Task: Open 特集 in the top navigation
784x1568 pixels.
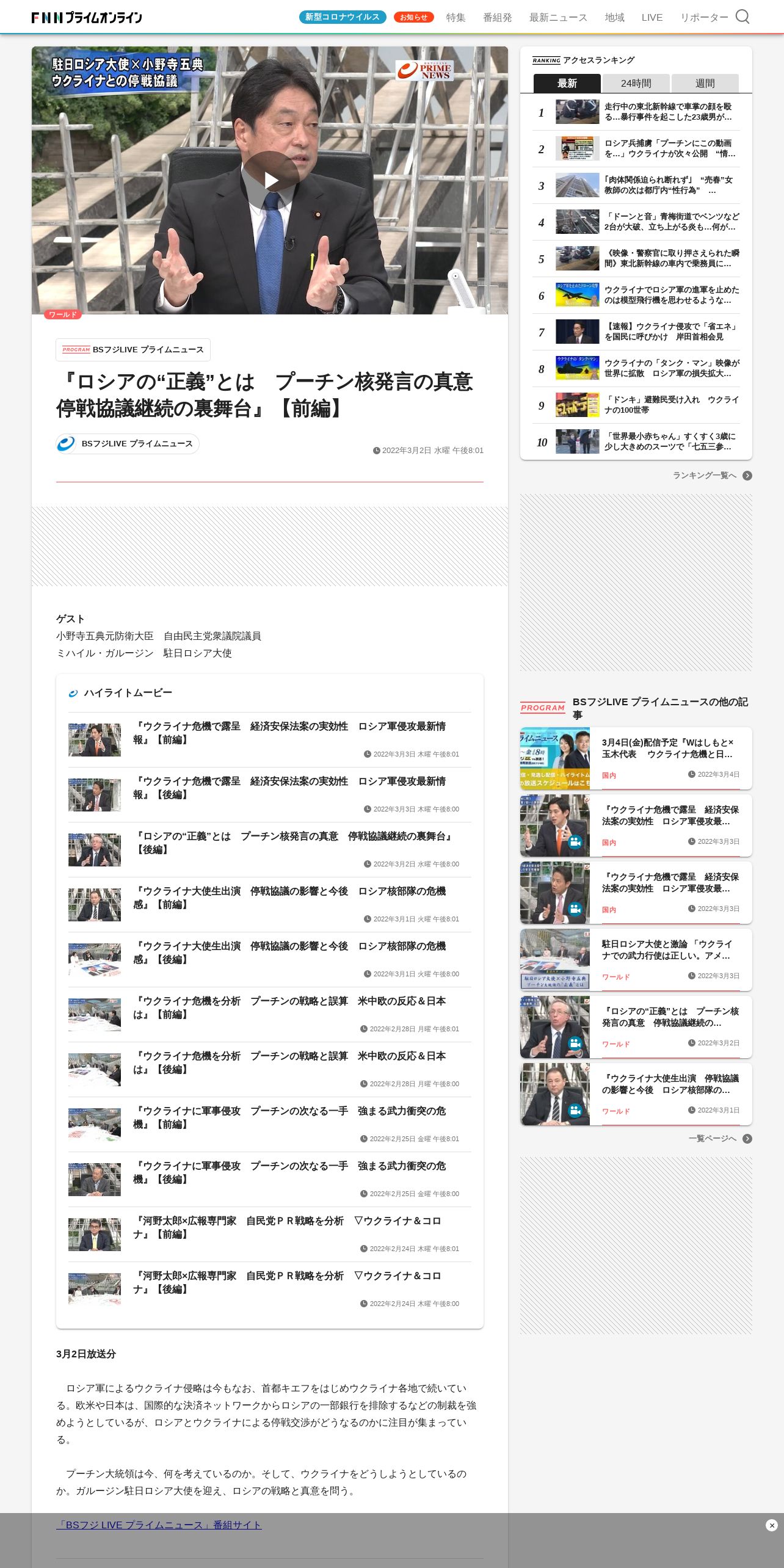Action: pos(456,17)
